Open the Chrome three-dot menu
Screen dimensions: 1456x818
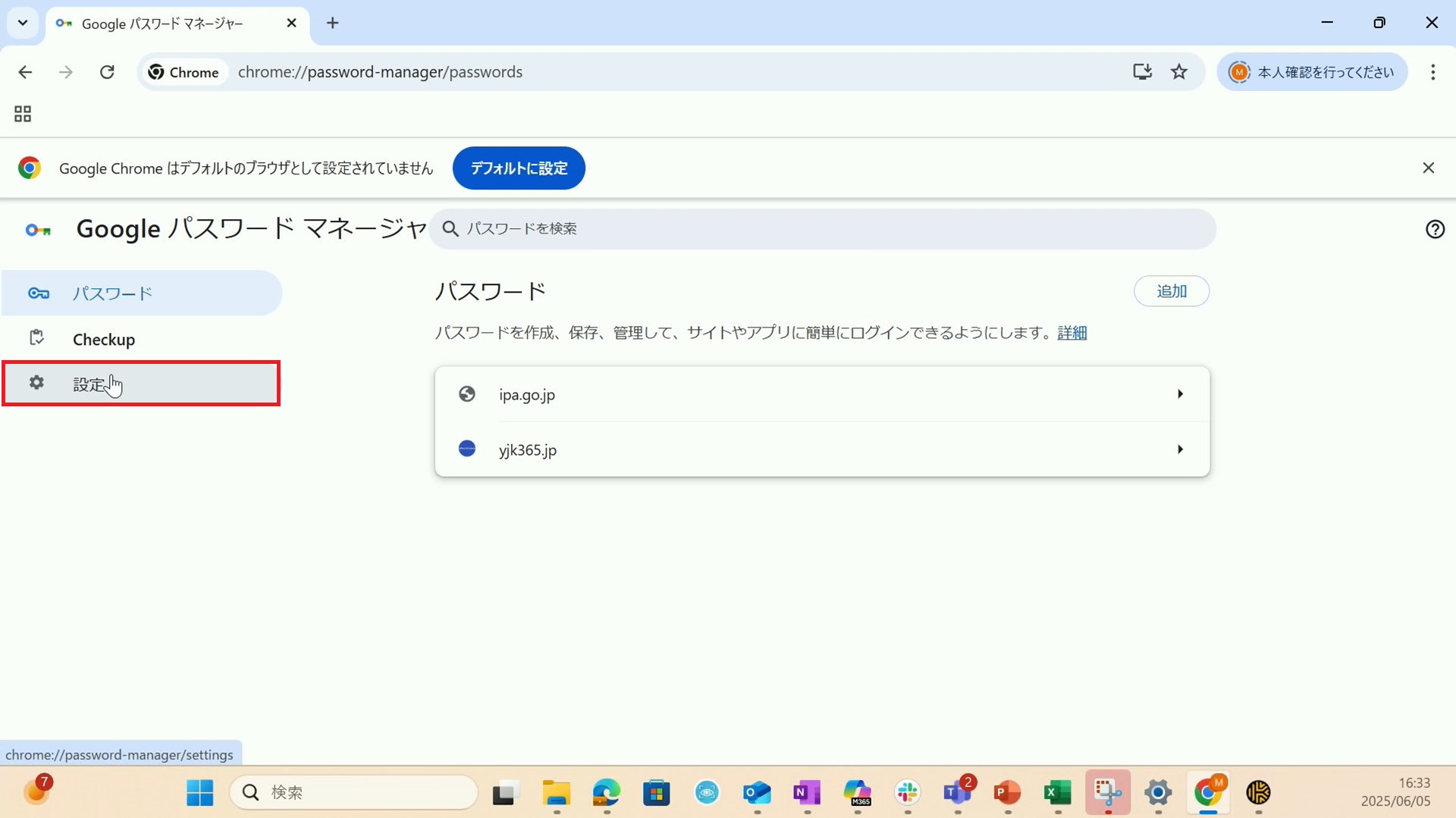tap(1432, 72)
